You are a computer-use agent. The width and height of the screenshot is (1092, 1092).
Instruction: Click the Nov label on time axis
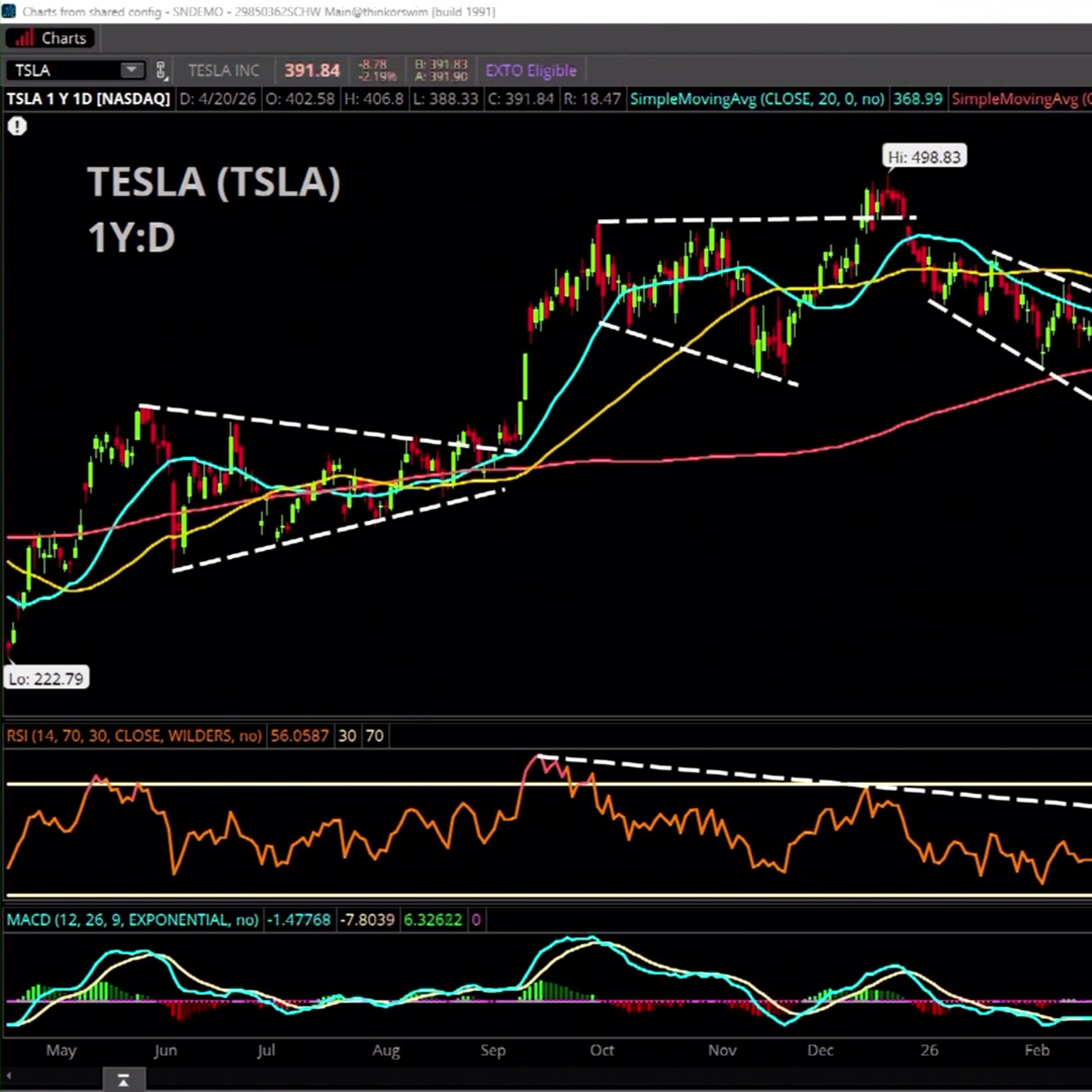(722, 1050)
